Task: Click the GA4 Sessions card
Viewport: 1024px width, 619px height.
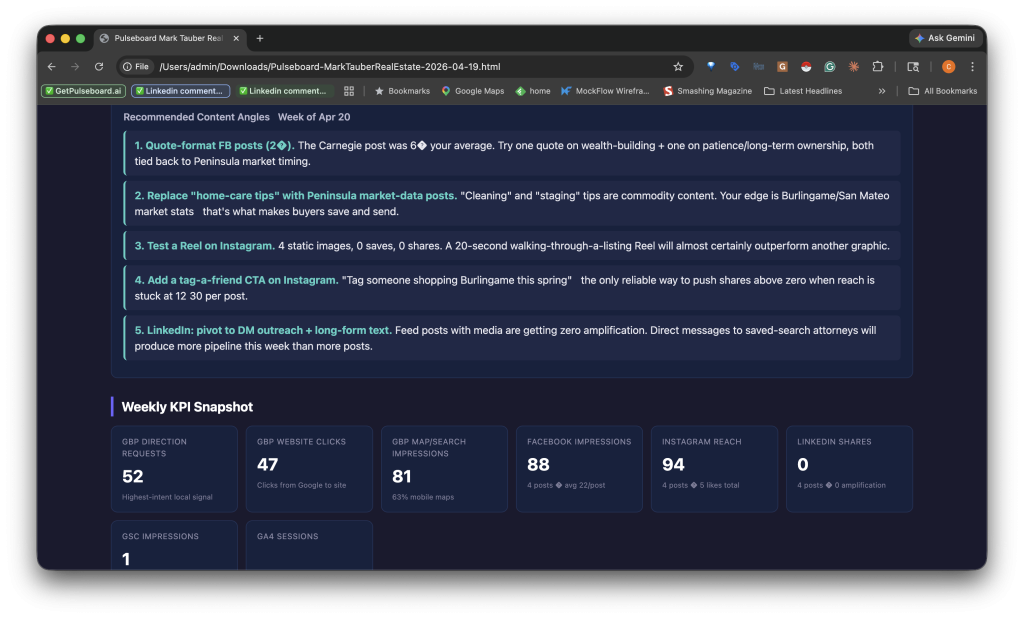Action: [310, 545]
